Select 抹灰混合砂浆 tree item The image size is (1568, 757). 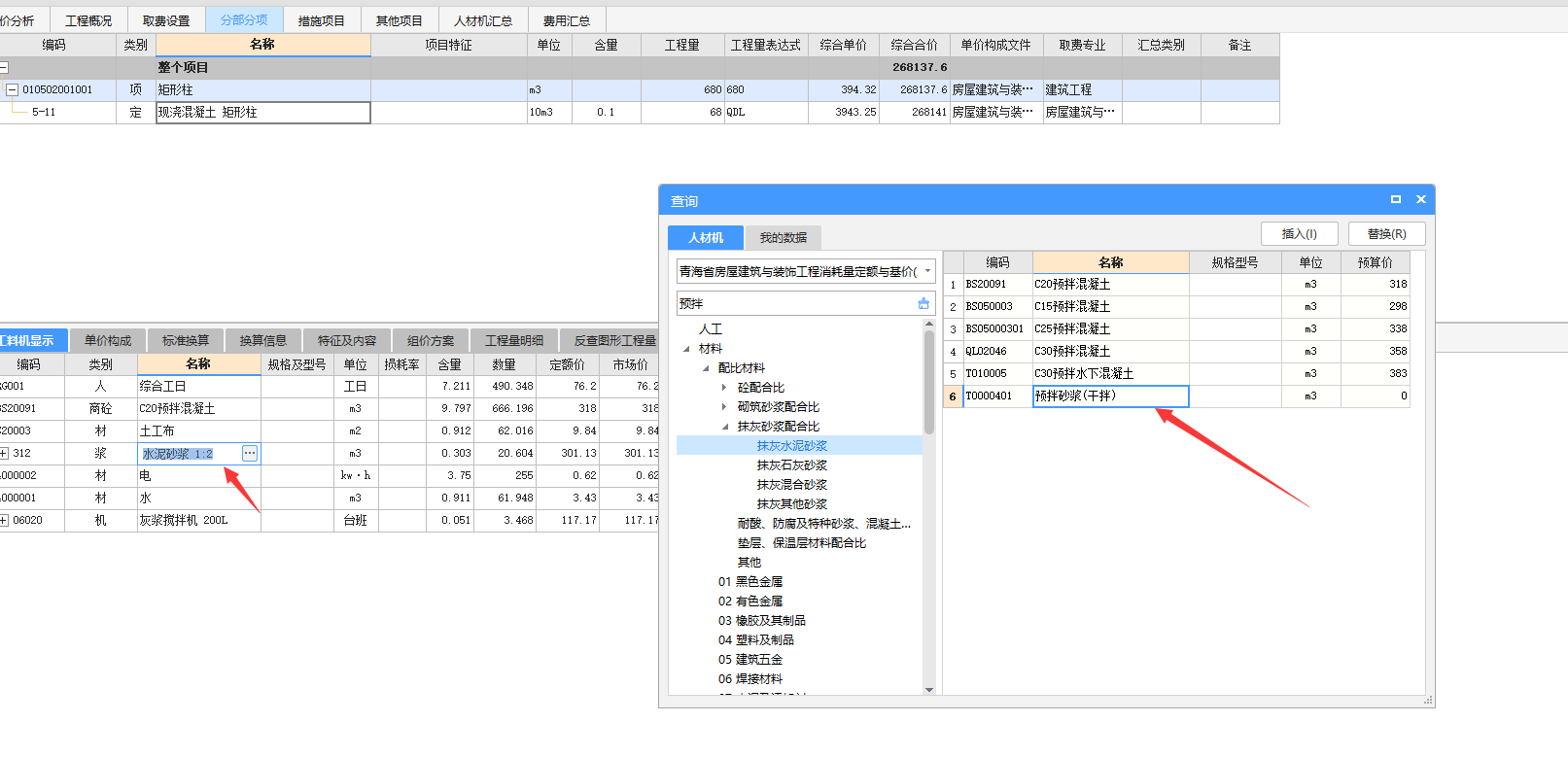(x=792, y=485)
